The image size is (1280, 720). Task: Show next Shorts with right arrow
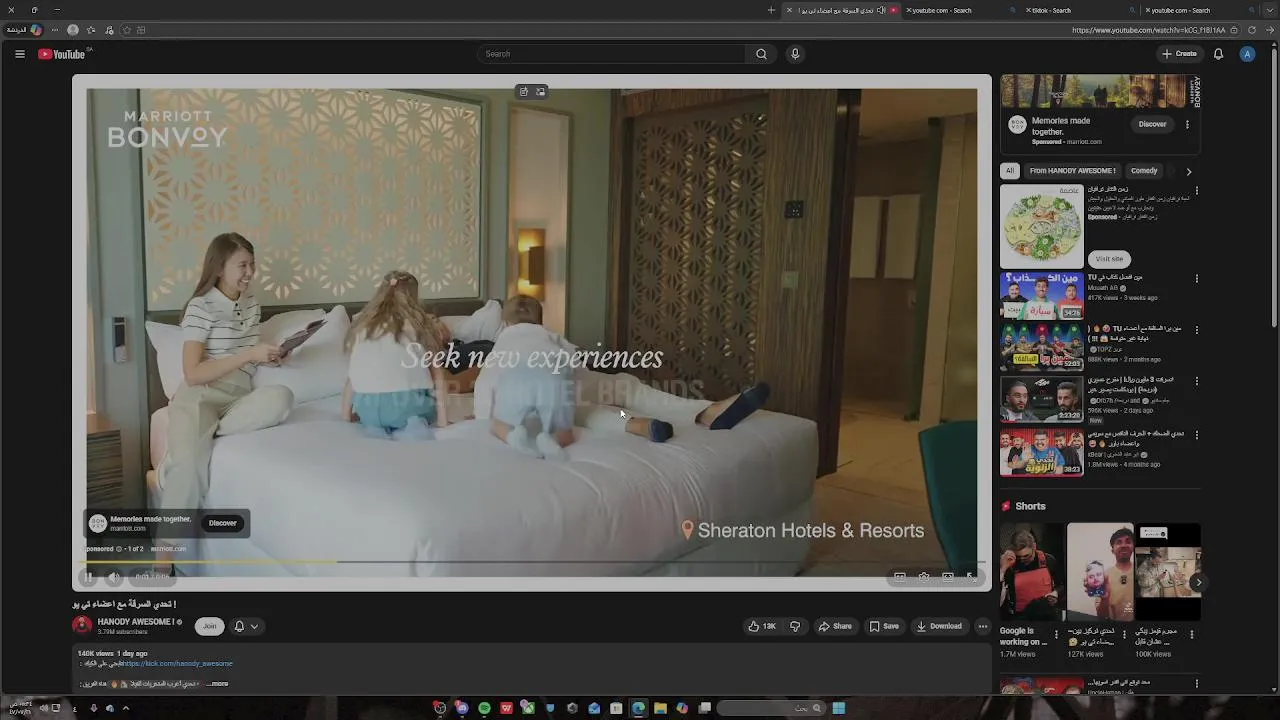pos(1198,582)
